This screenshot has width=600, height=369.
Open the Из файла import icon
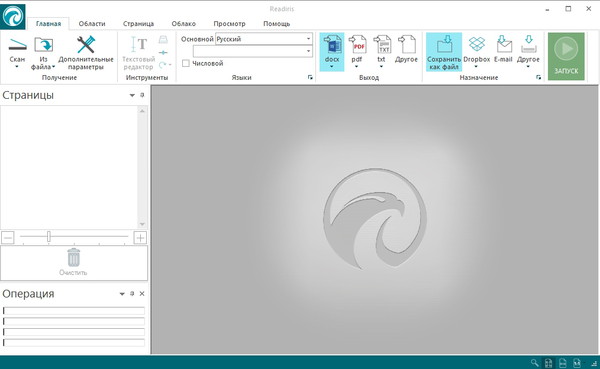(x=44, y=45)
